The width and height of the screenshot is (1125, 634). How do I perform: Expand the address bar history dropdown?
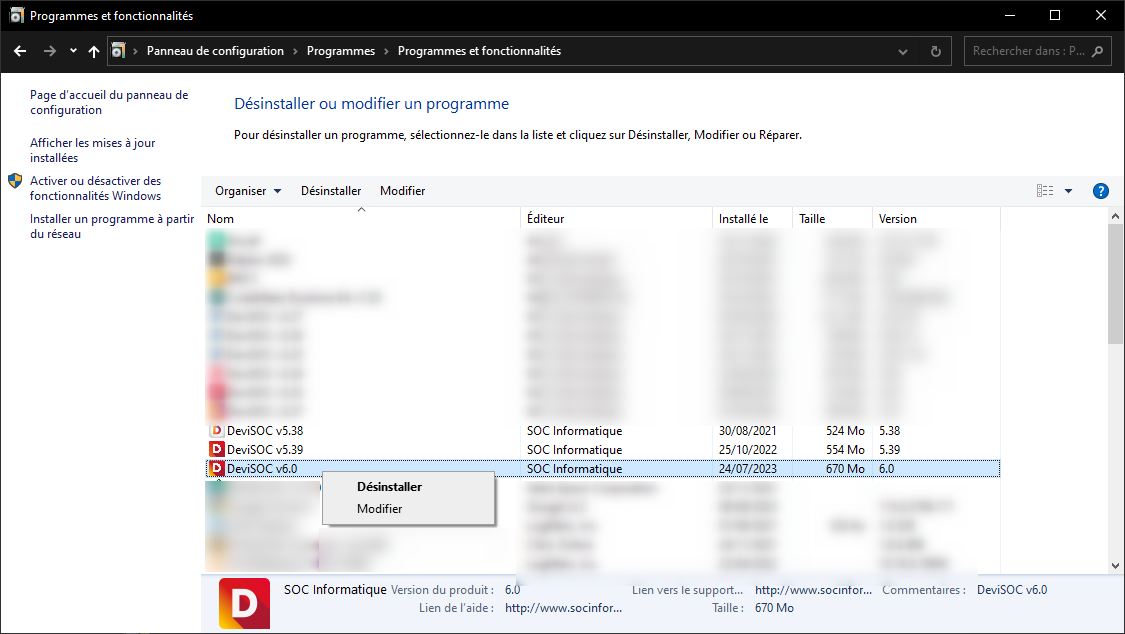[x=903, y=51]
